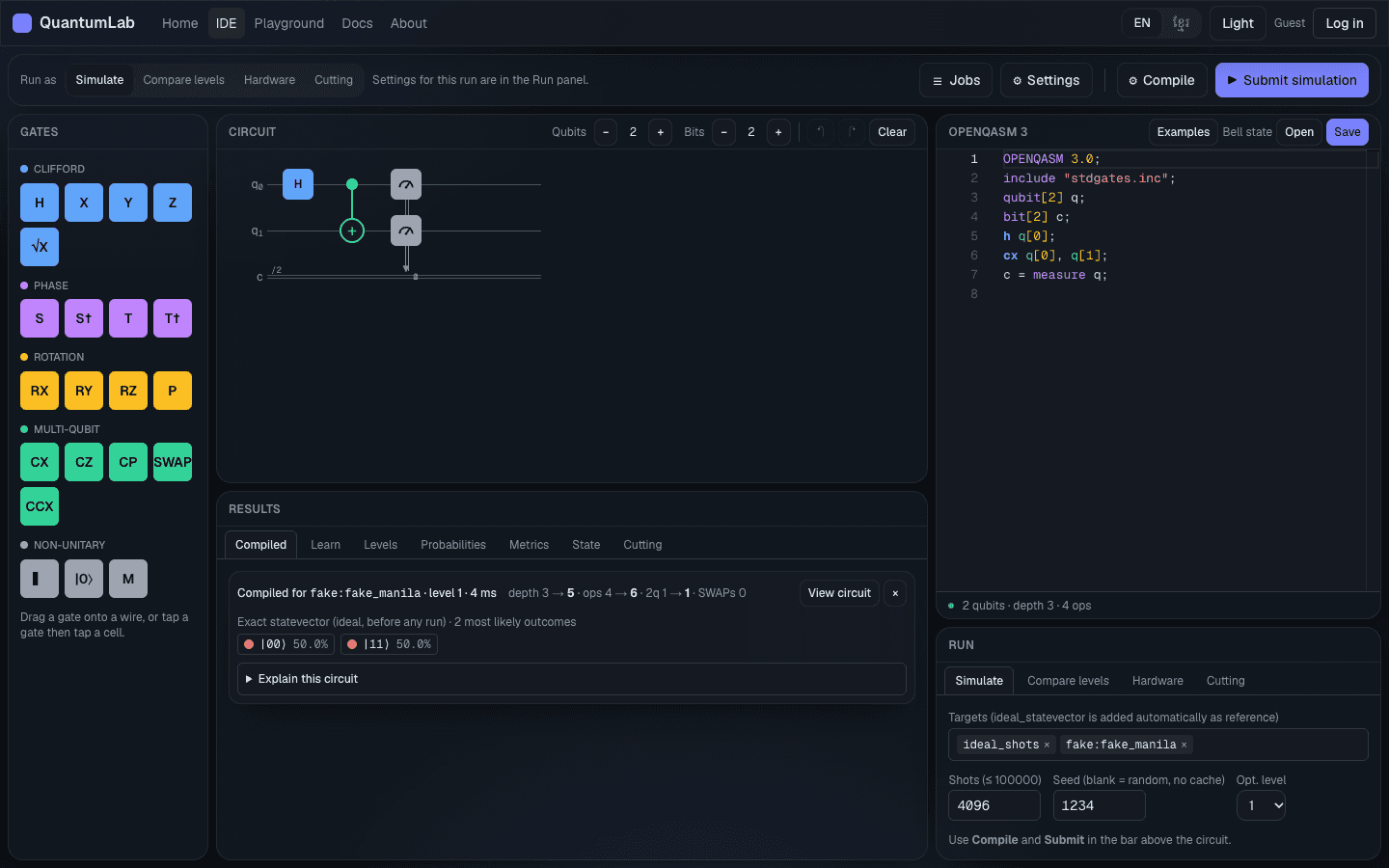Remove the ideal_shots target chip
Image resolution: width=1389 pixels, height=868 pixels.
pos(1047,745)
